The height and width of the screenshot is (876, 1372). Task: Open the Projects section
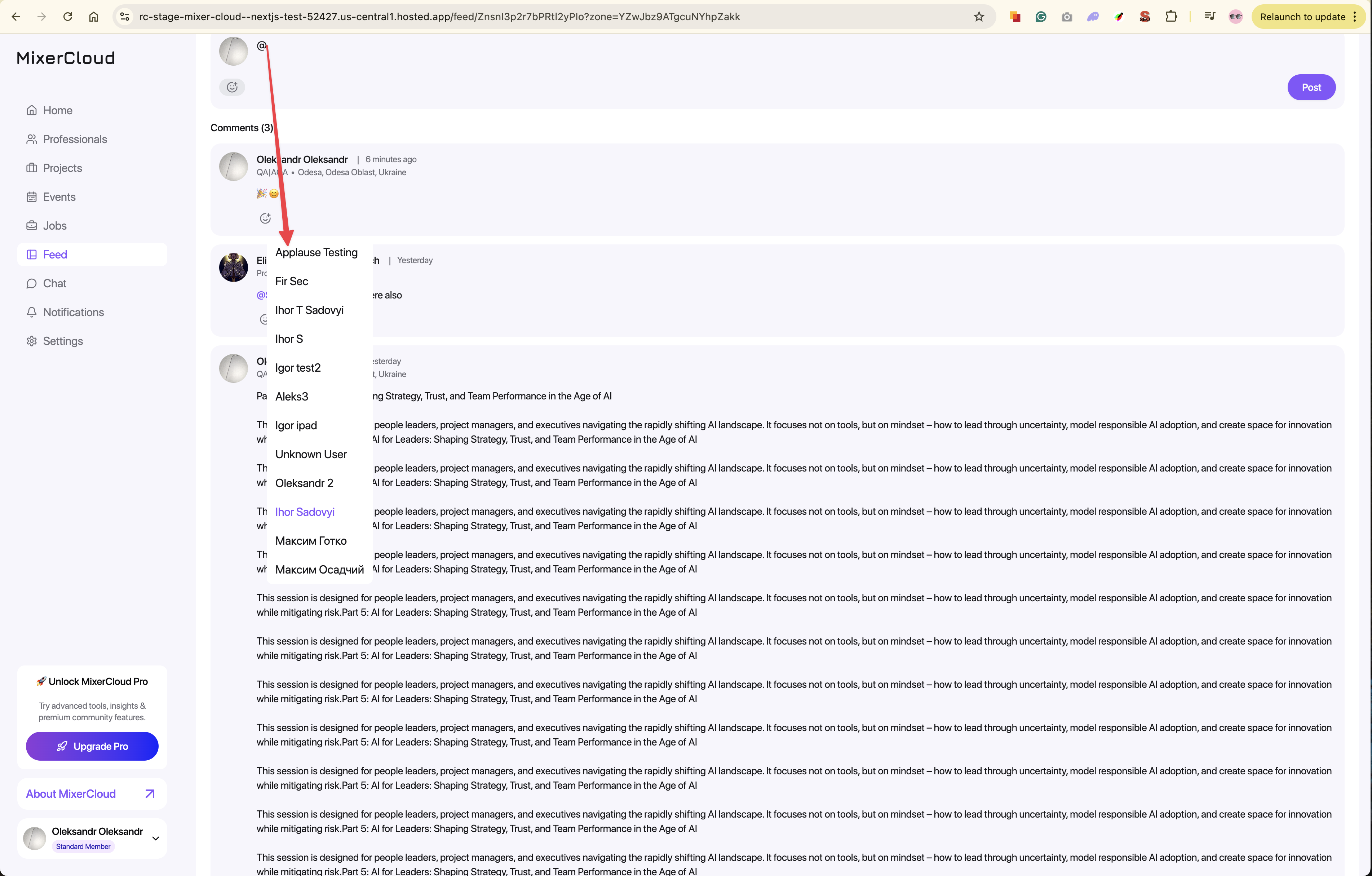coord(62,168)
